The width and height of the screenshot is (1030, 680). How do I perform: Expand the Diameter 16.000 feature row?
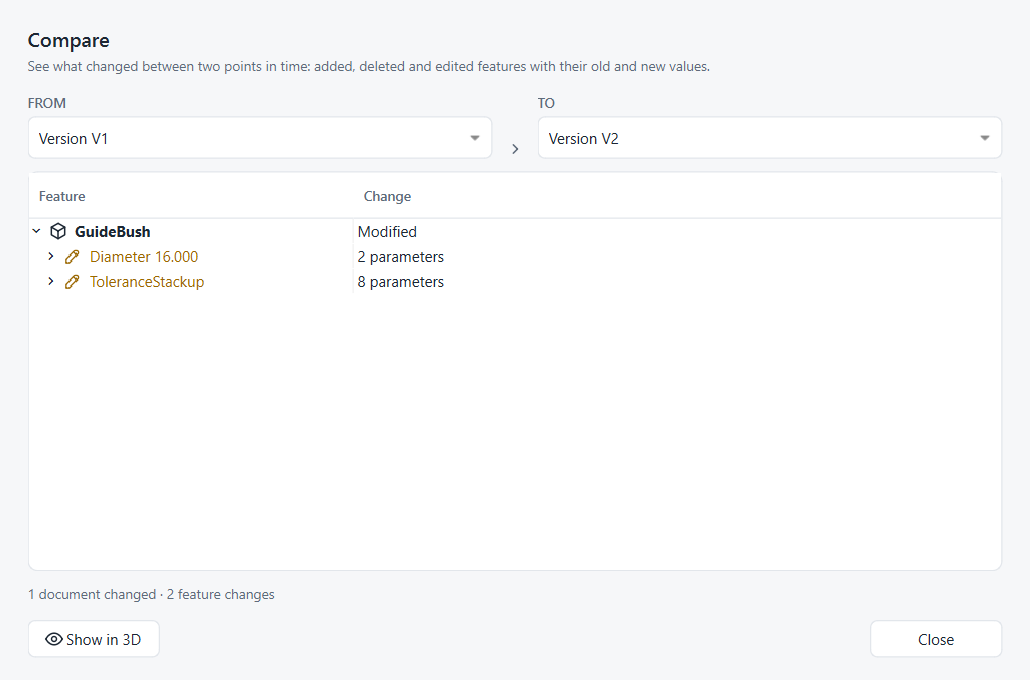coord(51,256)
